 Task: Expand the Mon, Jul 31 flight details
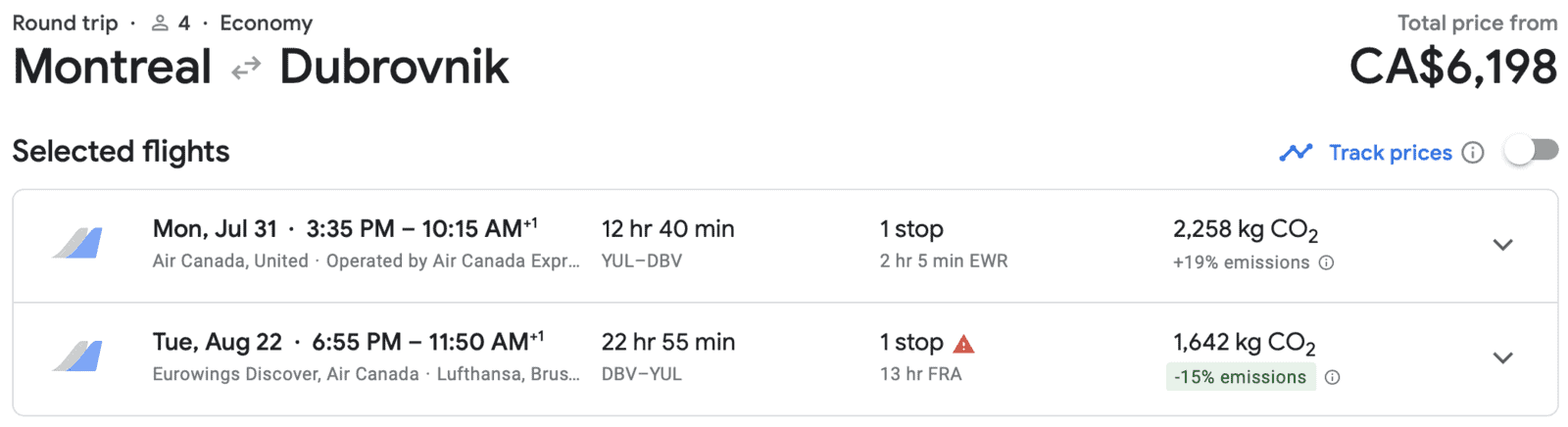1502,245
